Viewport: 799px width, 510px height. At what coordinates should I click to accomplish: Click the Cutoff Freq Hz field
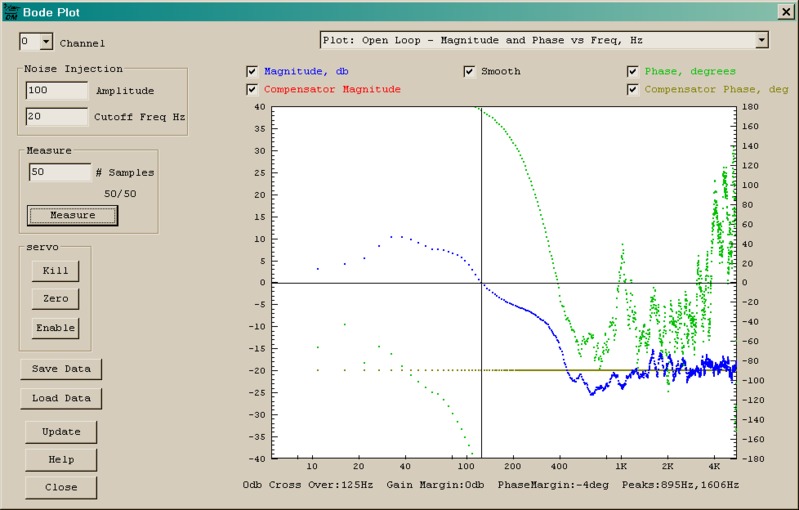coord(58,116)
